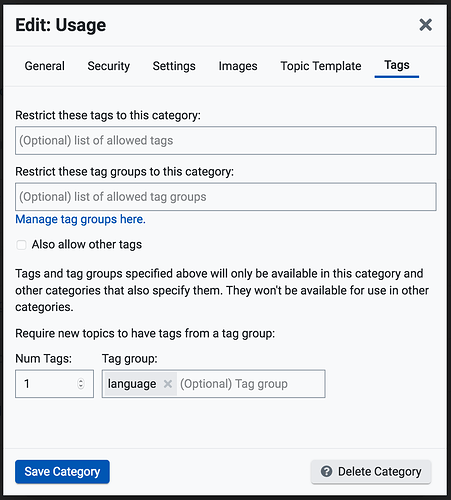451x500 pixels.
Task: Click the 'Tag group:' label
Action: pyautogui.click(x=130, y=359)
